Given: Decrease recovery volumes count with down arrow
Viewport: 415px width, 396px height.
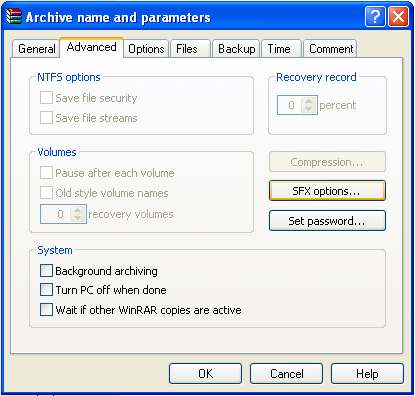Looking at the screenshot, I should (x=78, y=218).
